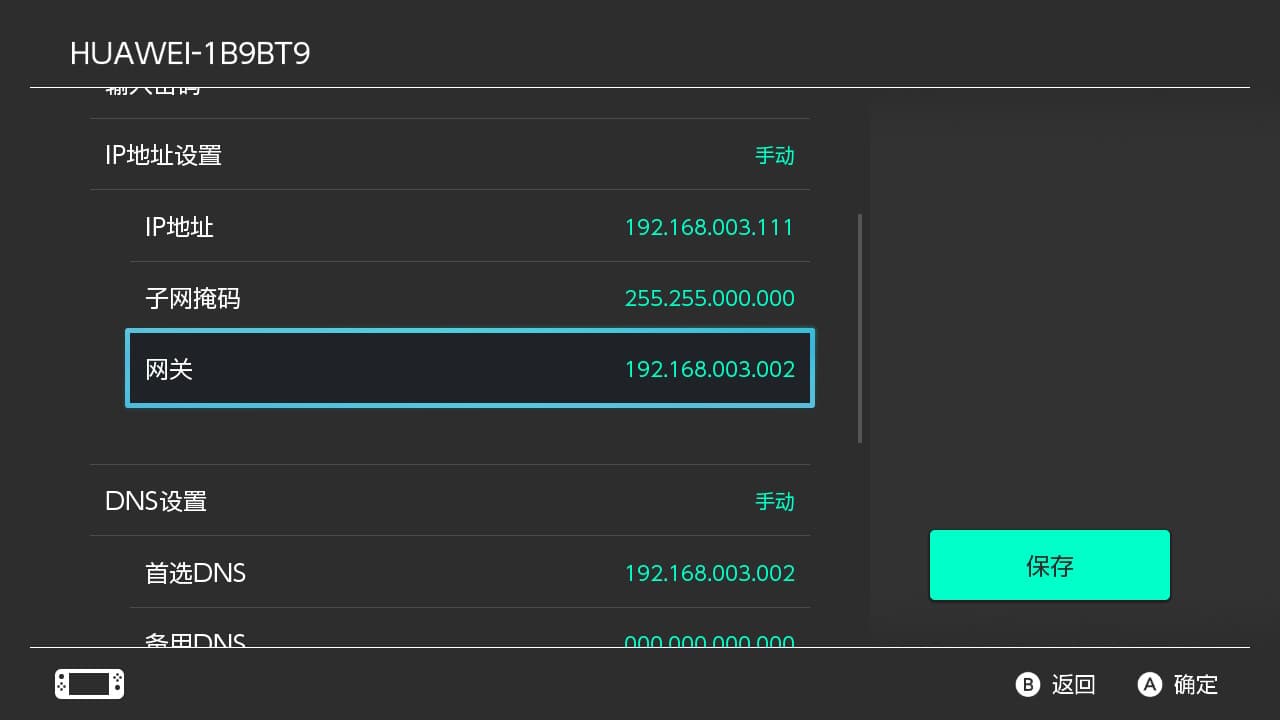Click the 确定 confirm label
Image resolution: width=1280 pixels, height=720 pixels.
[x=1196, y=685]
